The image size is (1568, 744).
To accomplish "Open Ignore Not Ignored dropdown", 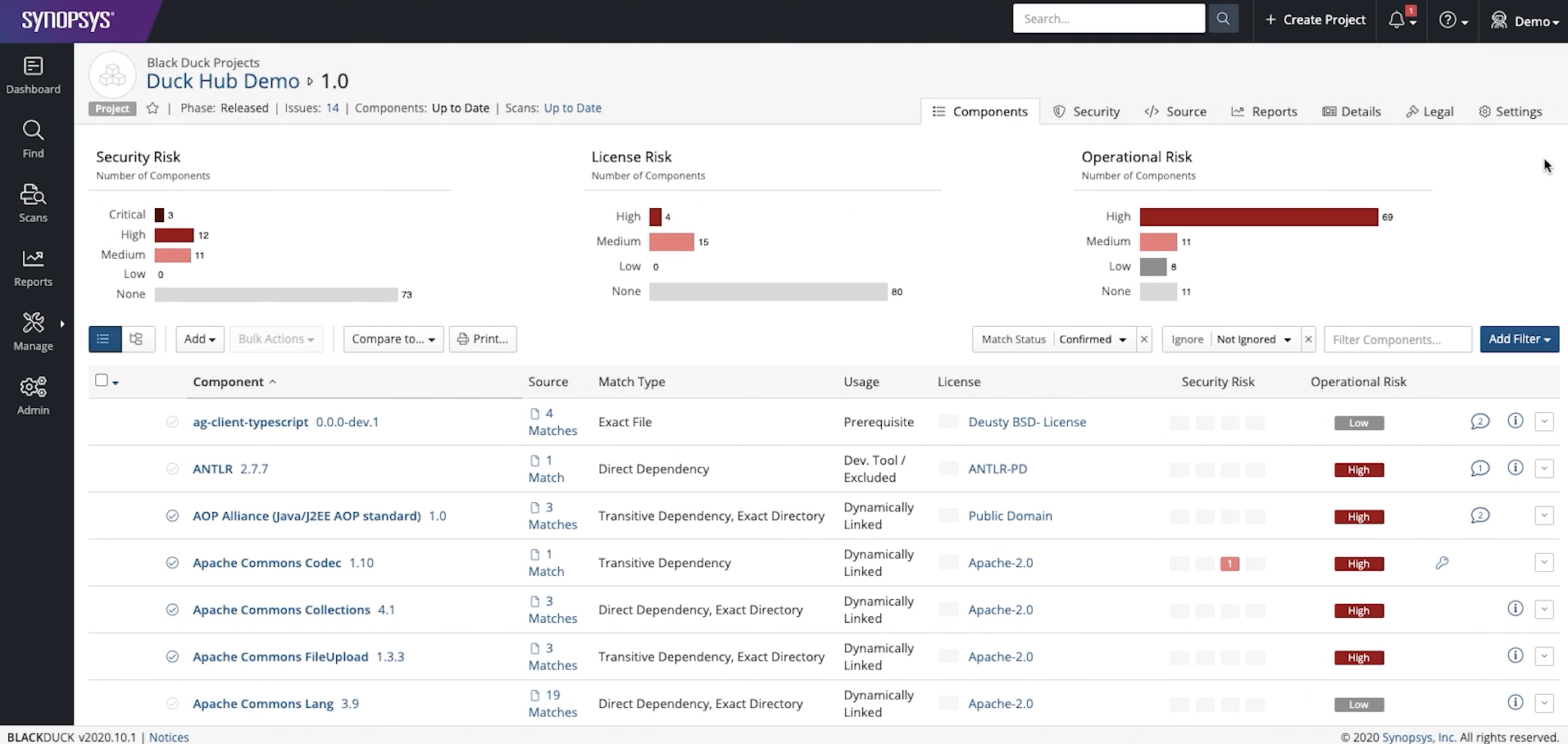I will coord(1254,339).
